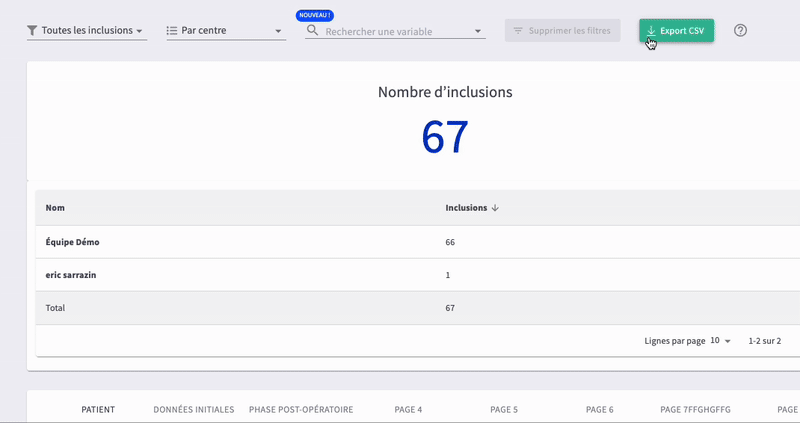
Task: Click the magnifying glass search icon
Action: tap(313, 31)
